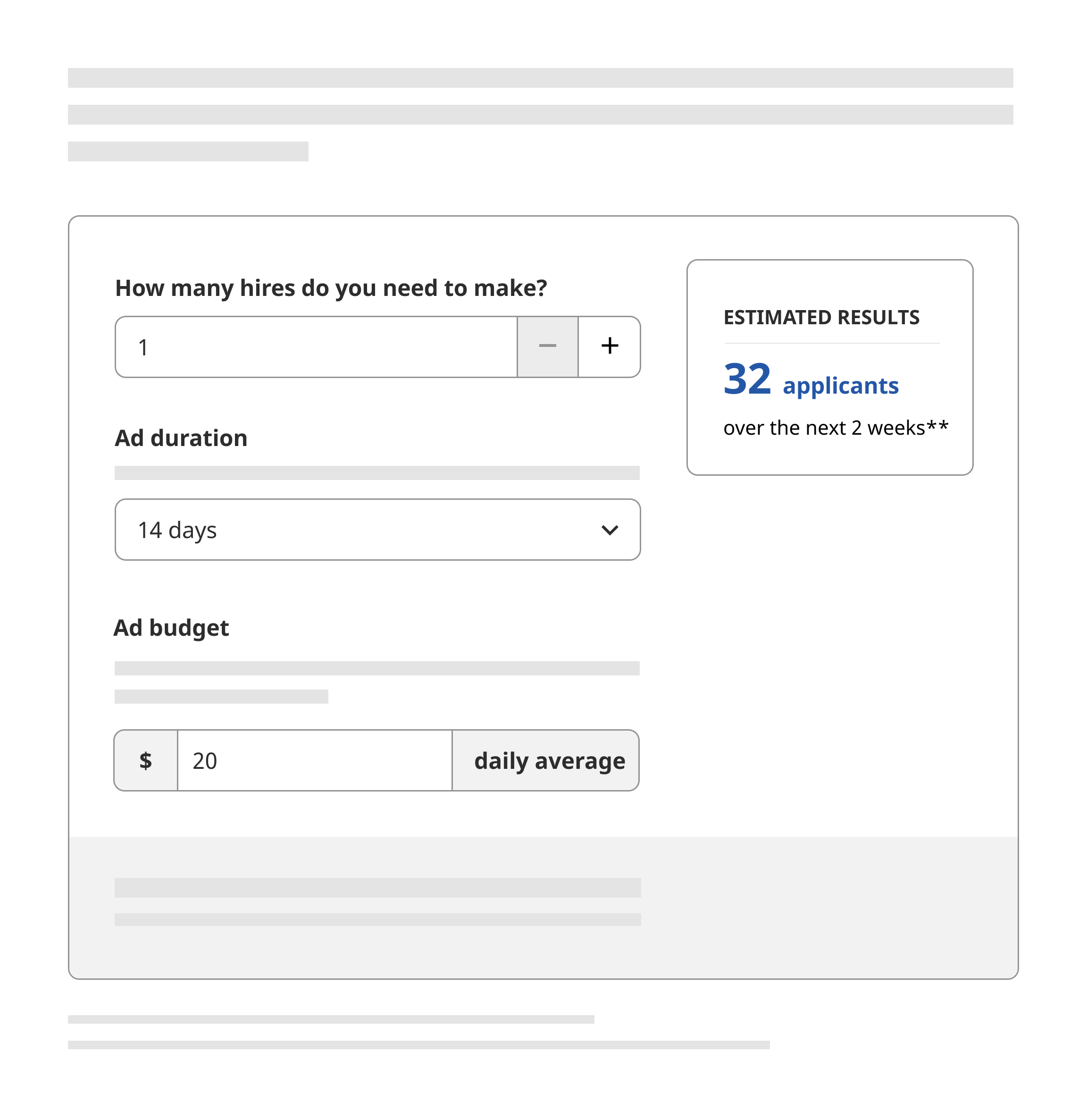This screenshot has height=1120, width=1087.
Task: Click the plus icon to increase hires
Action: pyautogui.click(x=610, y=346)
